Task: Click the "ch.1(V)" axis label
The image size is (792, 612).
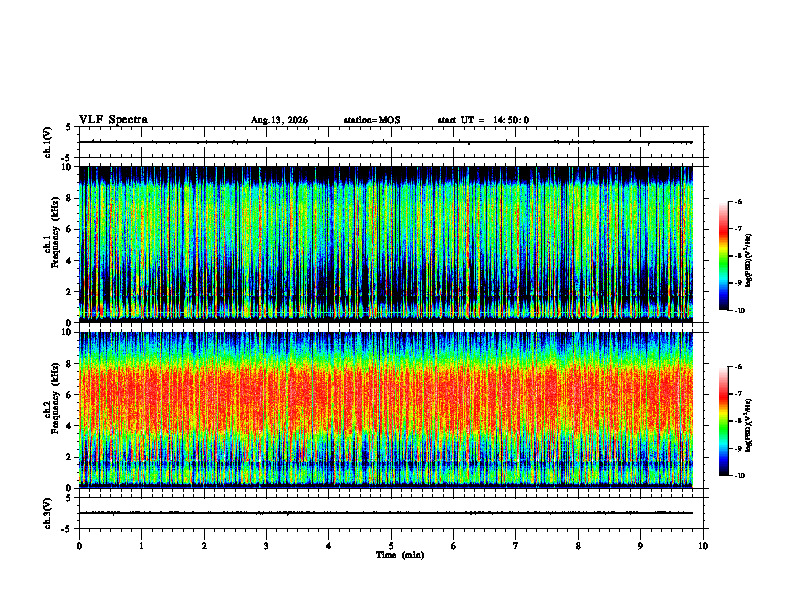Action: [48, 142]
